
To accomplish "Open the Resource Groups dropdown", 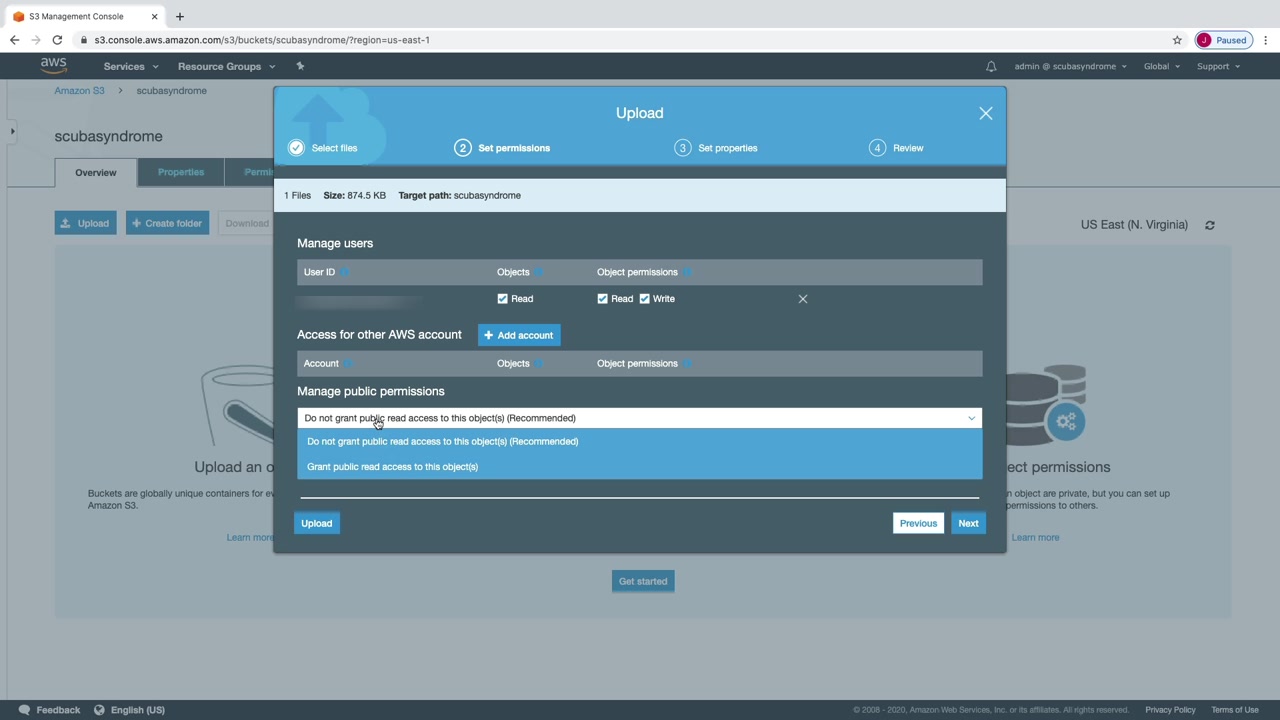I will tap(226, 66).
